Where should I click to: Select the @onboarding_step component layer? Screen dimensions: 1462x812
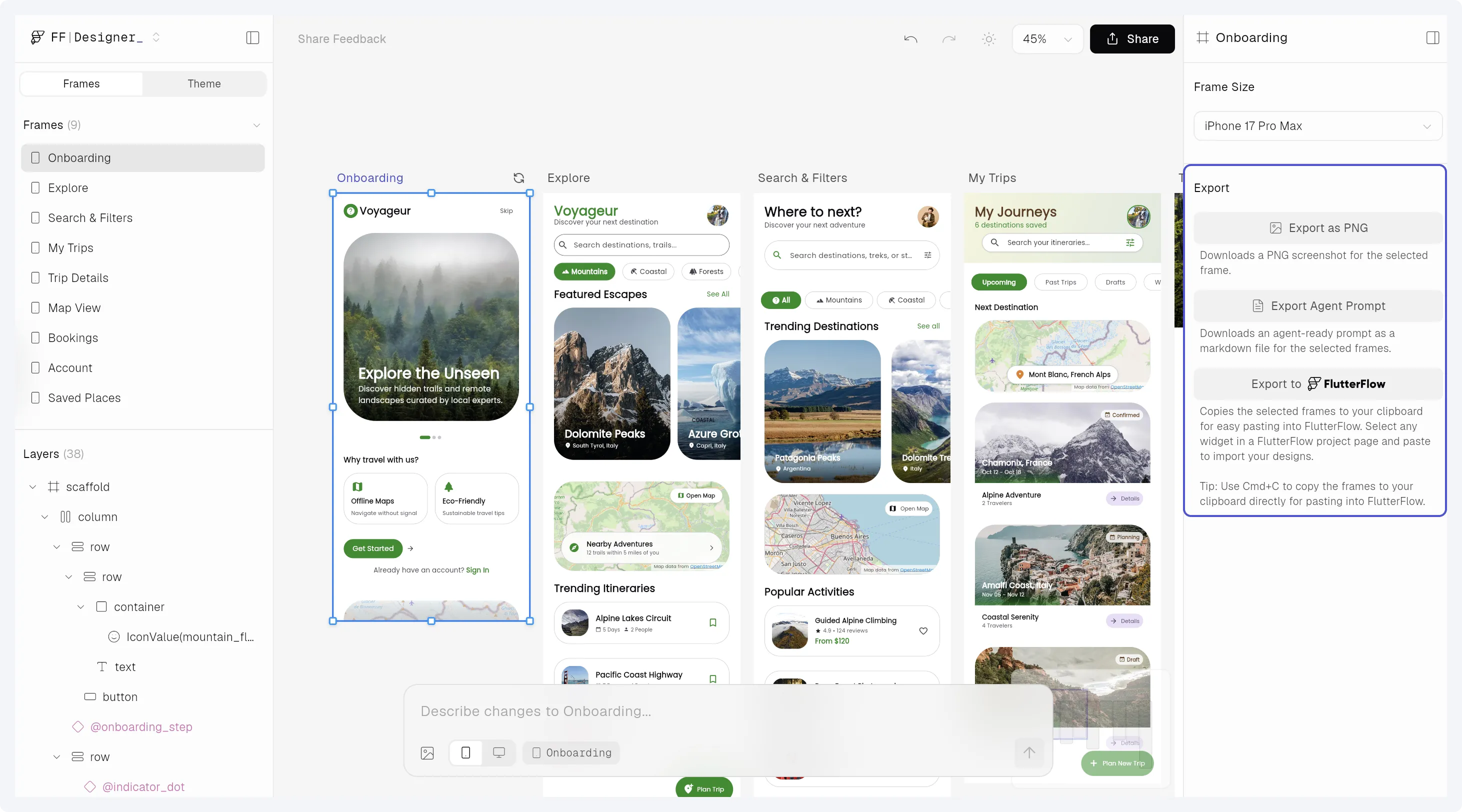132,727
